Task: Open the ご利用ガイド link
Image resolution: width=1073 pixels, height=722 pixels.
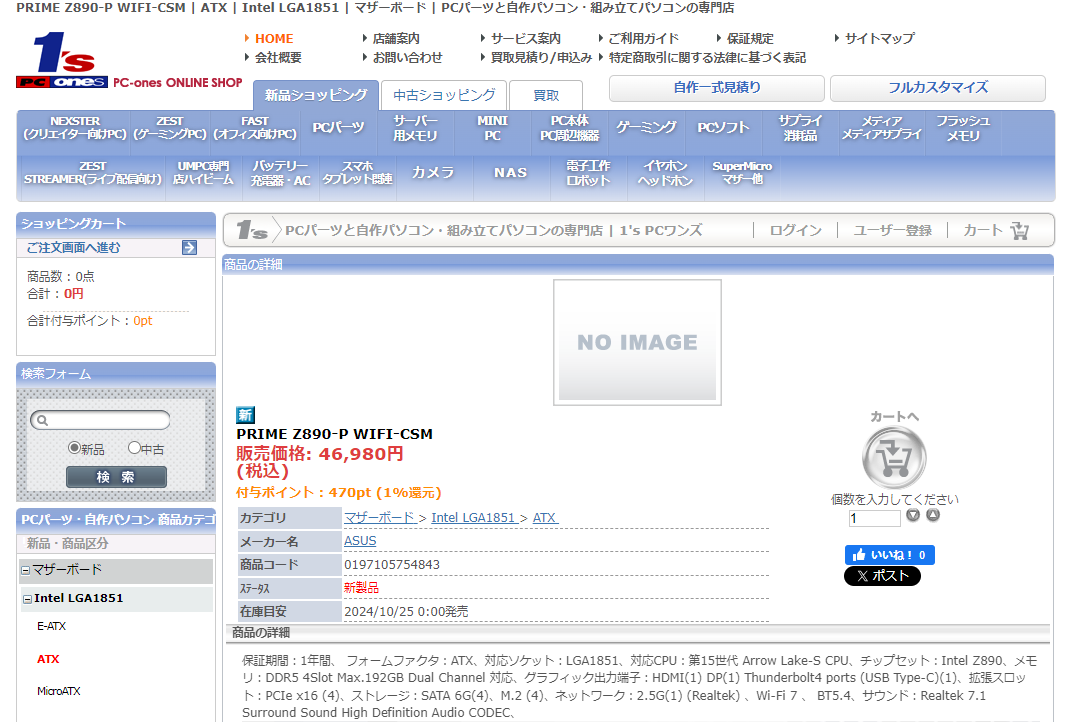Action: click(644, 39)
